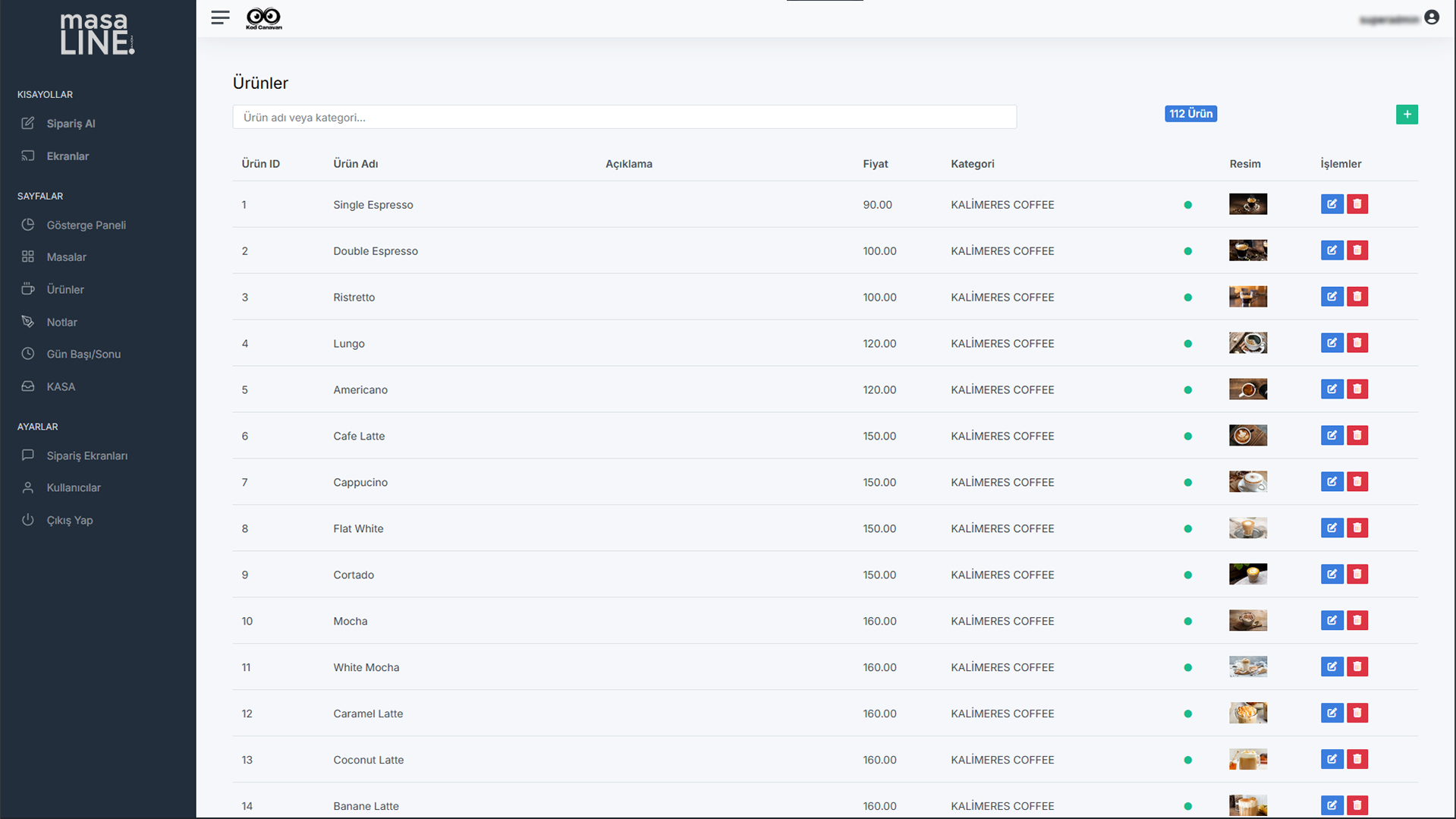Image resolution: width=1456 pixels, height=819 pixels.
Task: Delete the White Mocha product
Action: tap(1357, 667)
